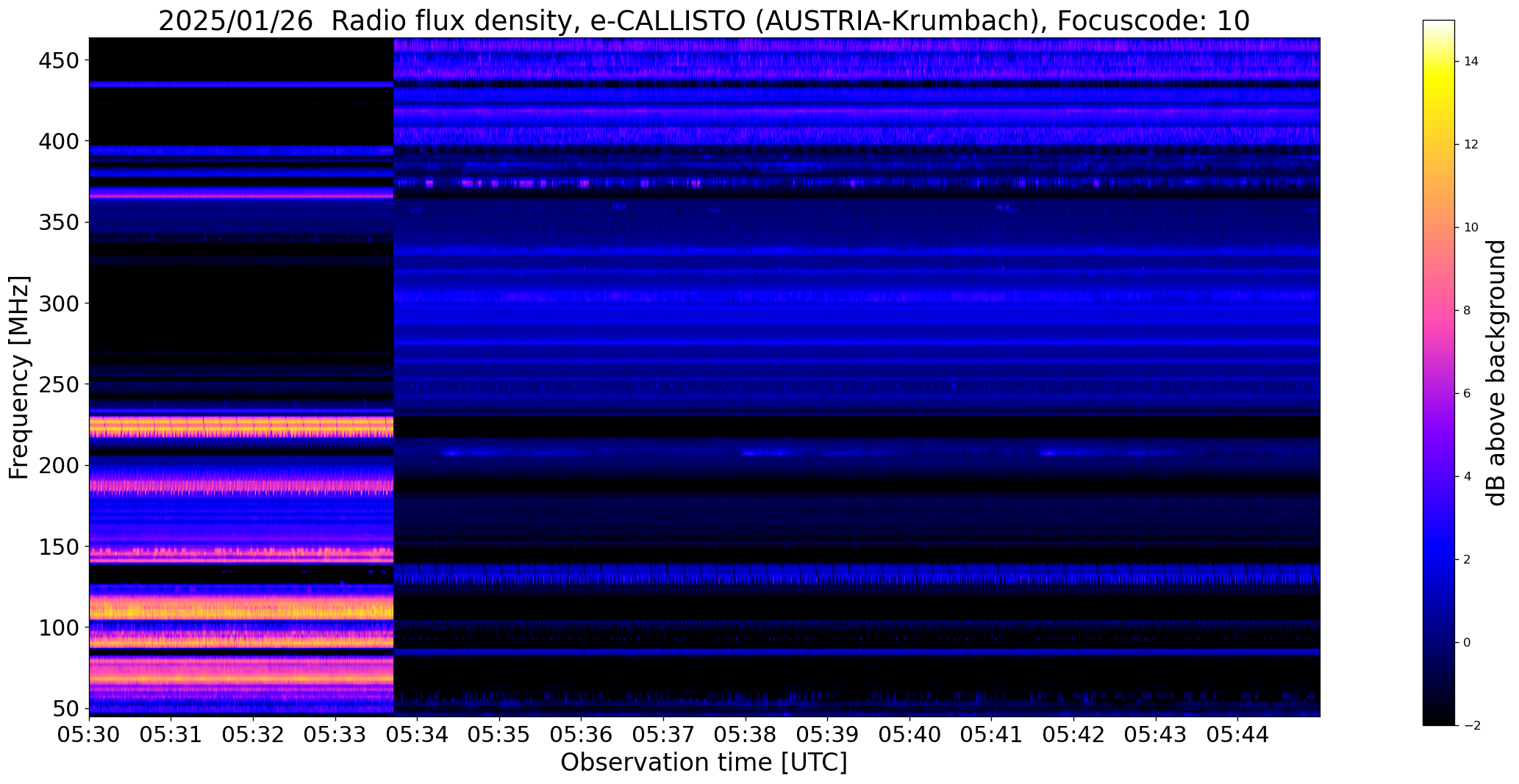The height and width of the screenshot is (784, 1519).
Task: Click the colorbar tick label 2
Action: 1468,560
